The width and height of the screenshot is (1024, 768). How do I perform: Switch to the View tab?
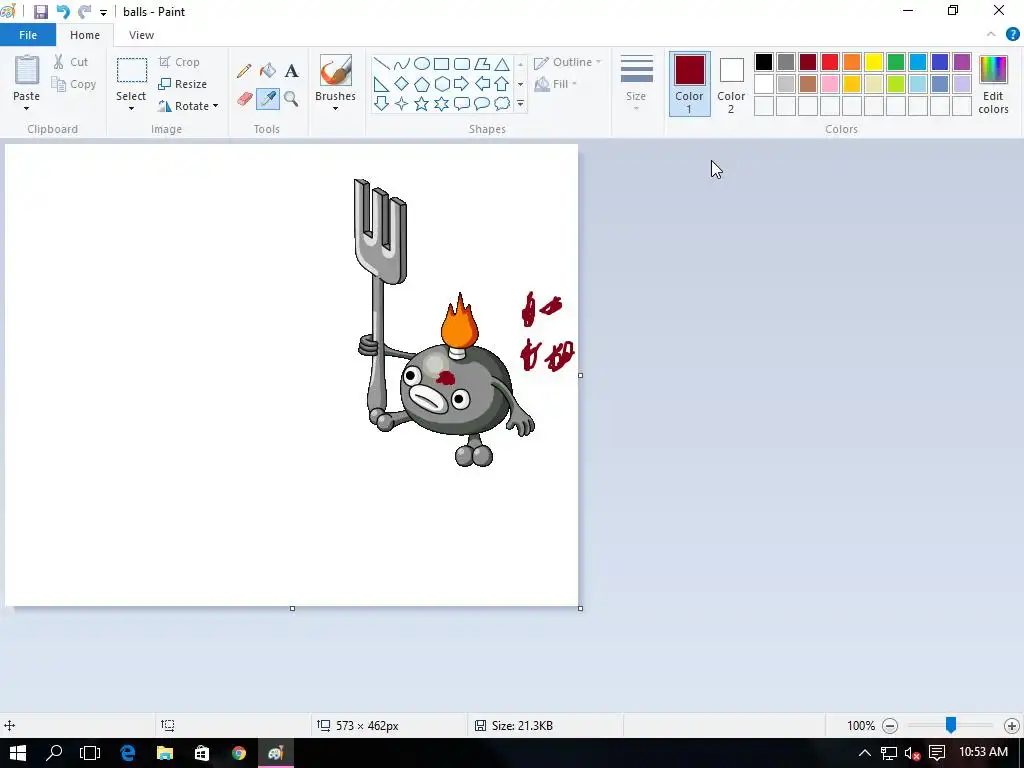[x=141, y=35]
